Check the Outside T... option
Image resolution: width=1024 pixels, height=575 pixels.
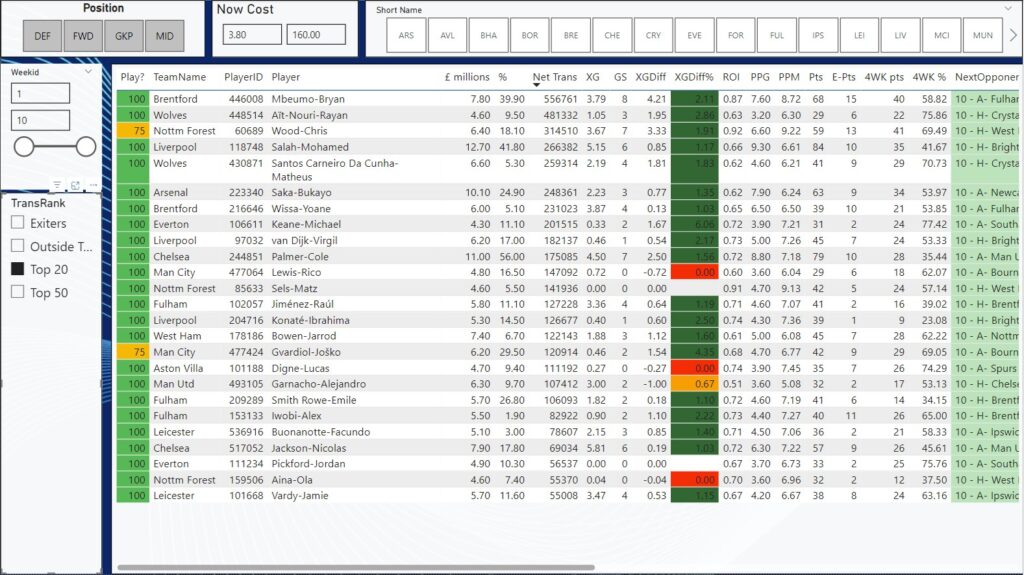click(x=18, y=246)
